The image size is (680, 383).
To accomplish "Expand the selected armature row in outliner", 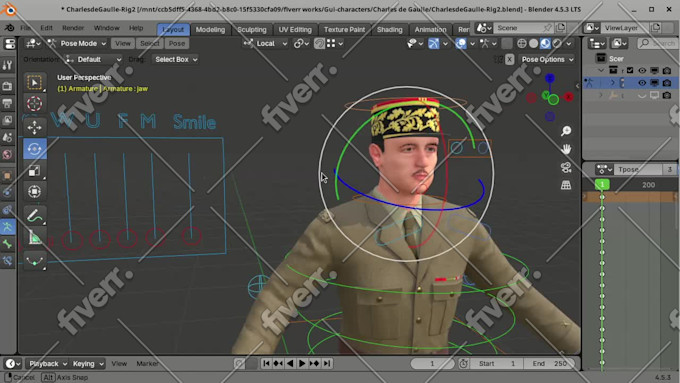I will 612,82.
